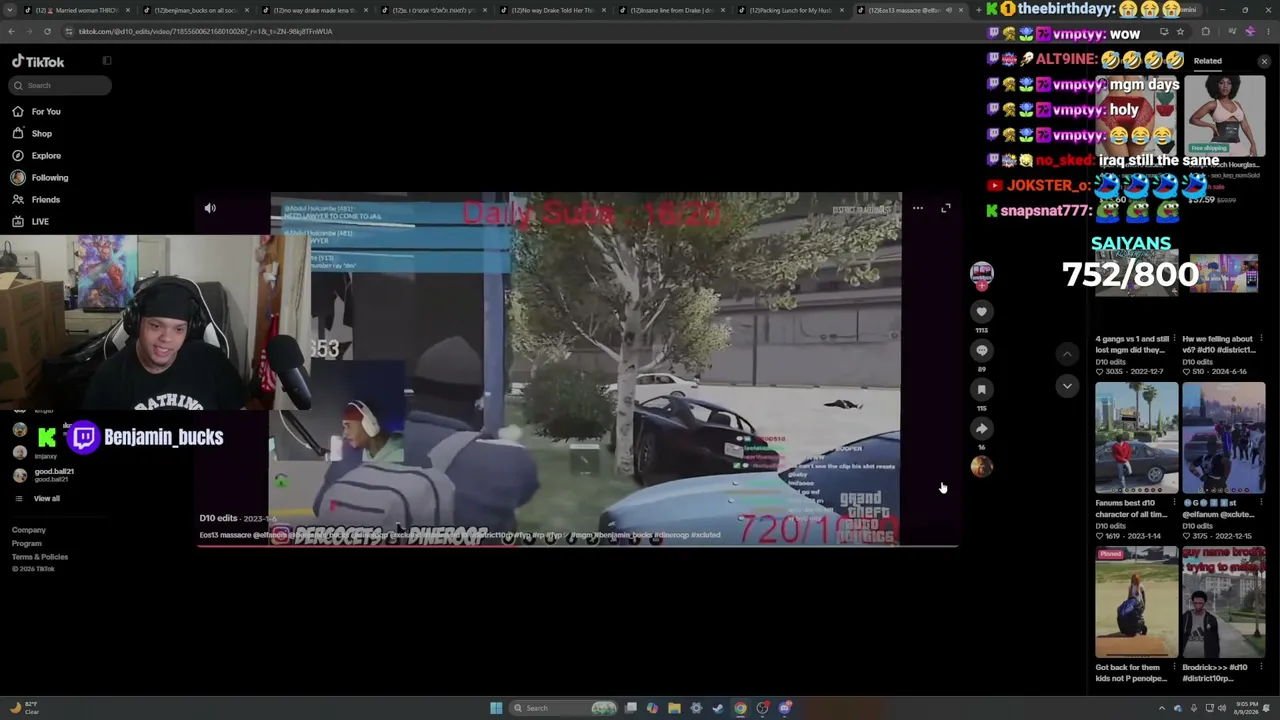Play the @elfanum @xclute related thumbnail
The width and height of the screenshot is (1280, 720).
pyautogui.click(x=1223, y=438)
